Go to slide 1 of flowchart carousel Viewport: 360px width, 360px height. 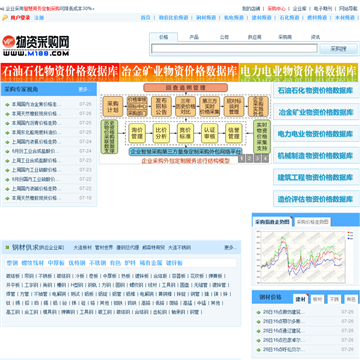click(x=241, y=159)
